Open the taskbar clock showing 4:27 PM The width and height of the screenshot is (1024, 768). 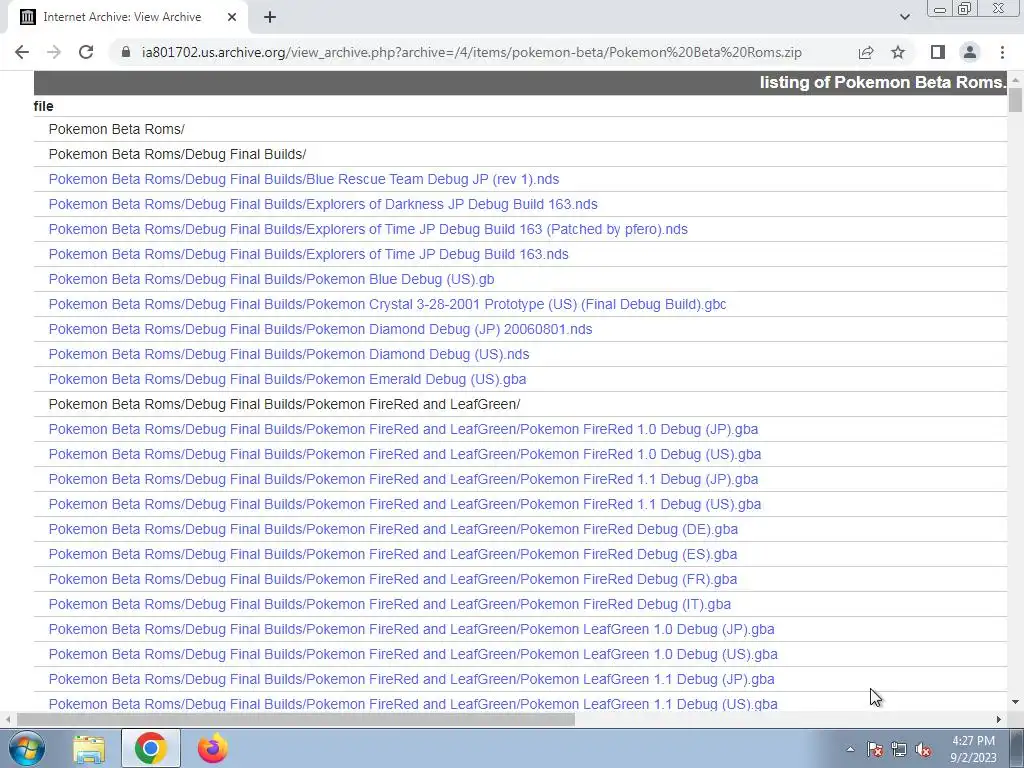click(973, 749)
